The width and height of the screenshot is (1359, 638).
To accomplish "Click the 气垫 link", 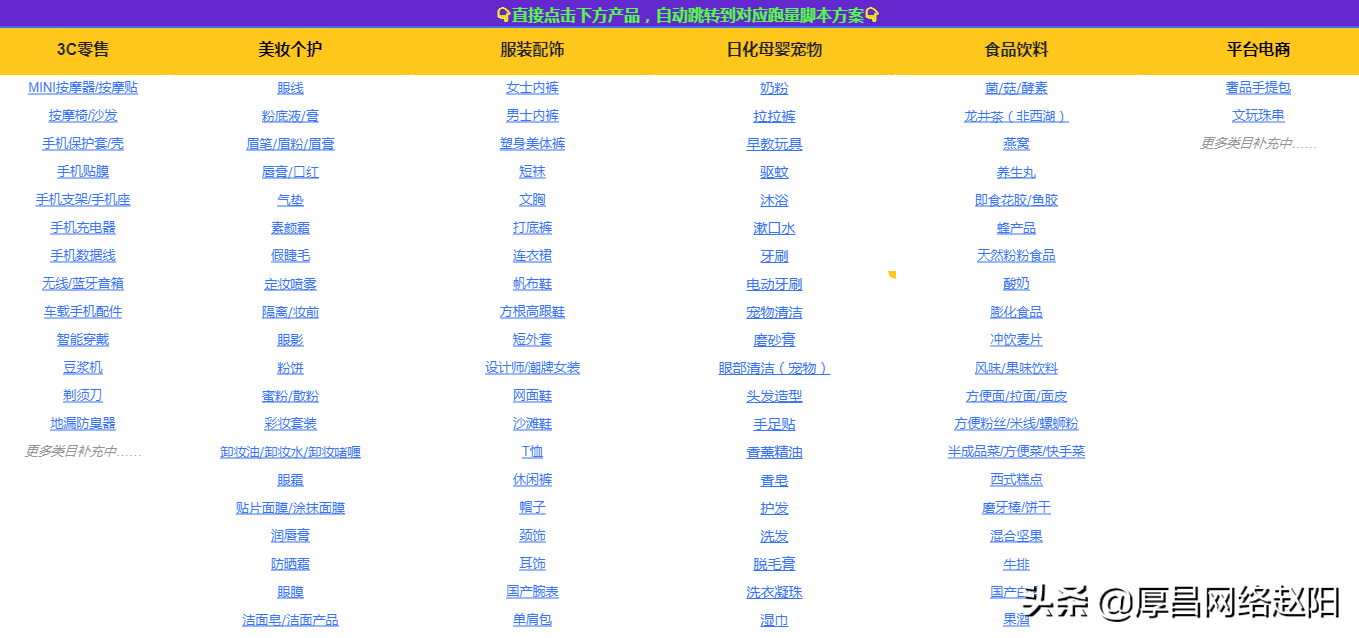I will click(290, 200).
